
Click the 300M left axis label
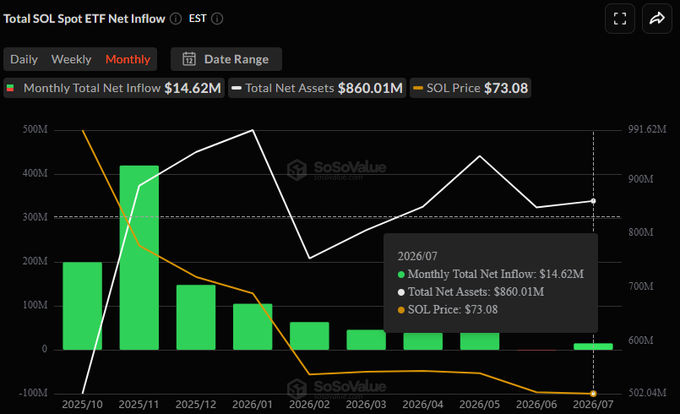(35, 217)
